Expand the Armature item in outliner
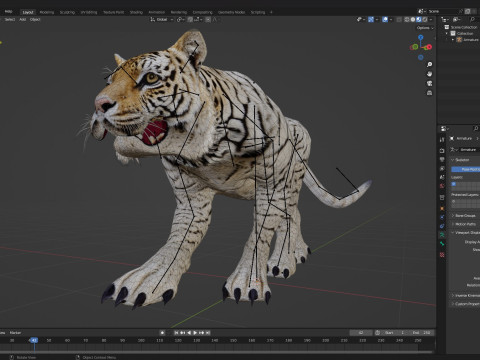 (x=453, y=40)
